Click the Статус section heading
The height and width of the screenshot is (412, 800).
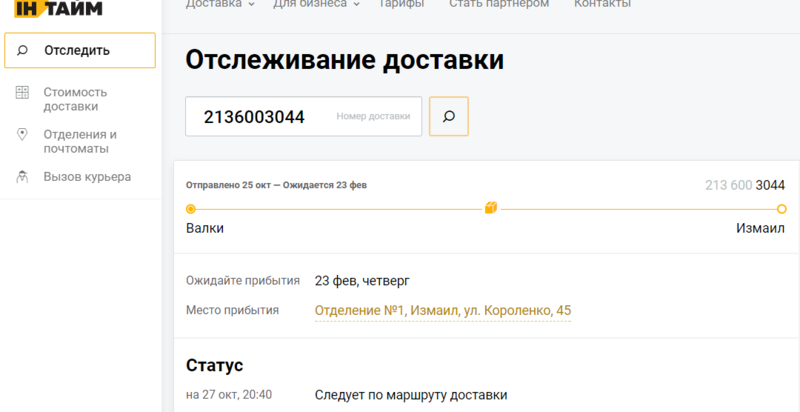214,365
